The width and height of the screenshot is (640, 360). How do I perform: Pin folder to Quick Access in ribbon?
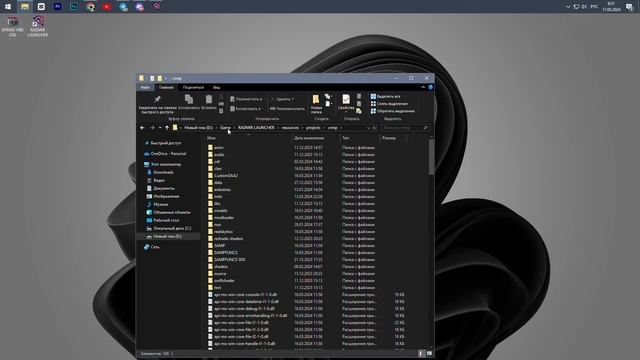tap(158, 104)
